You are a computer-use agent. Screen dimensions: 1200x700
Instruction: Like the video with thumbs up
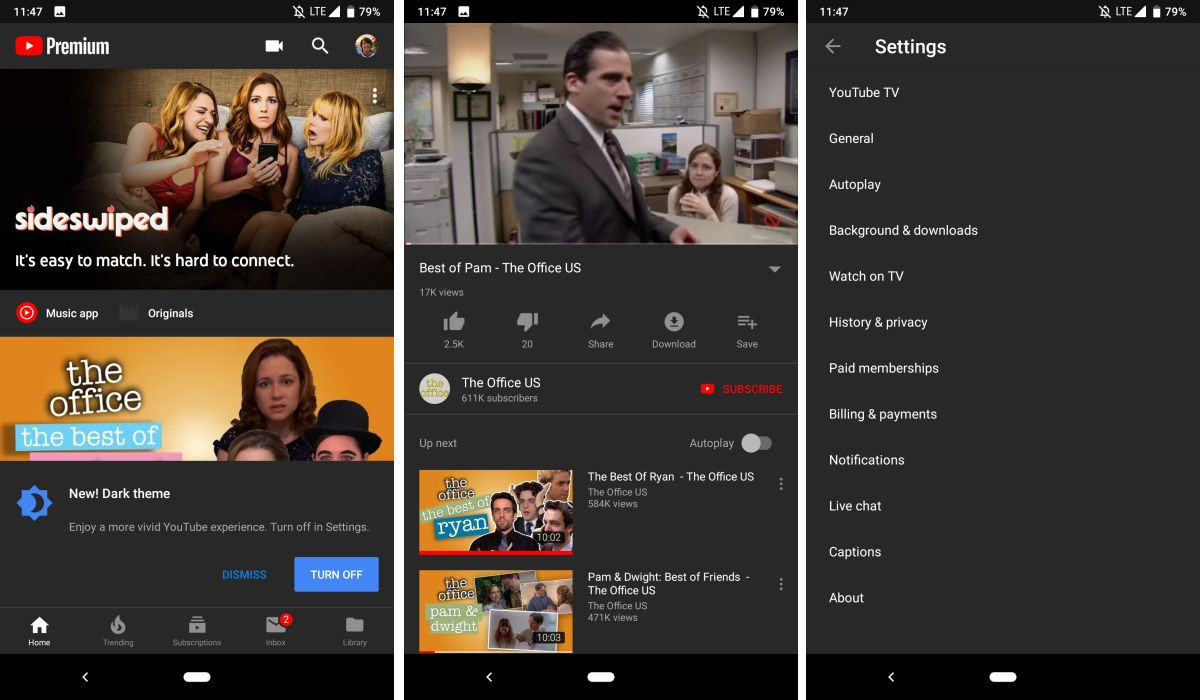tap(454, 321)
